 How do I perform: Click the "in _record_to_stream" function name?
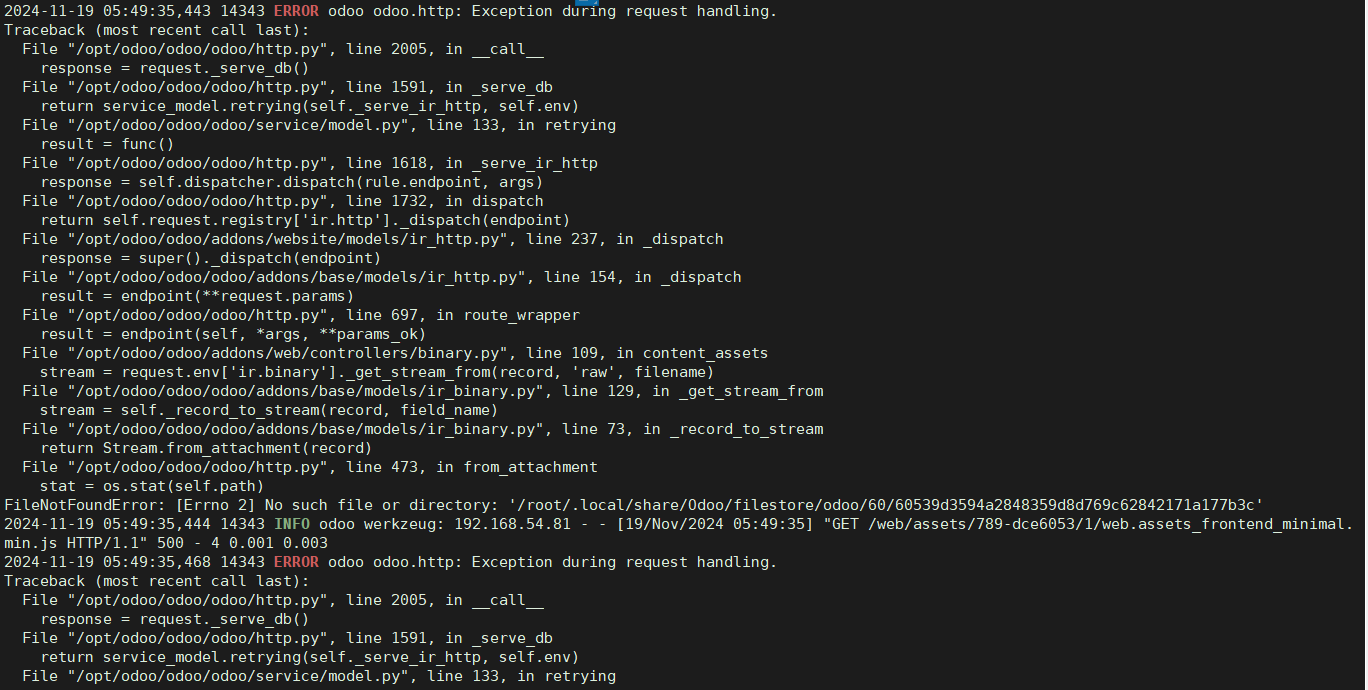[733, 429]
